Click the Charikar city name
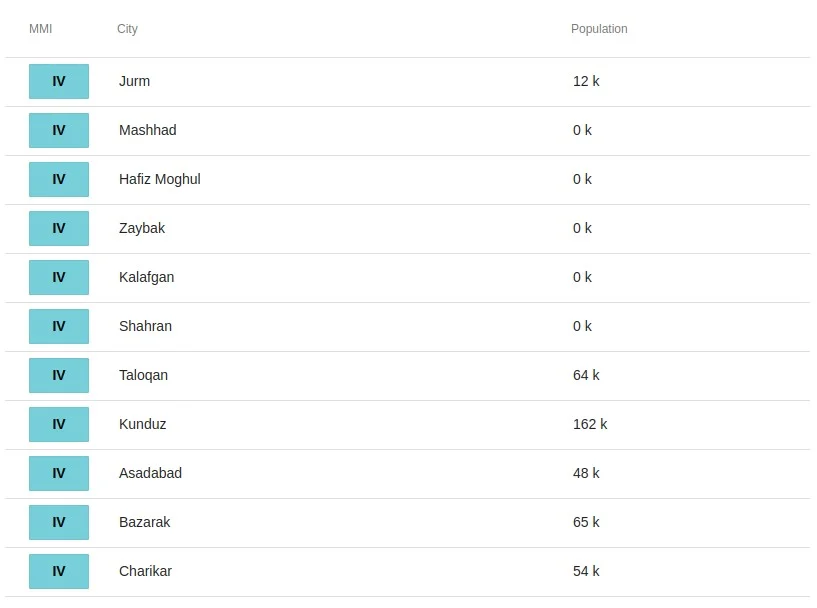This screenshot has height=608, width=817. tap(145, 571)
